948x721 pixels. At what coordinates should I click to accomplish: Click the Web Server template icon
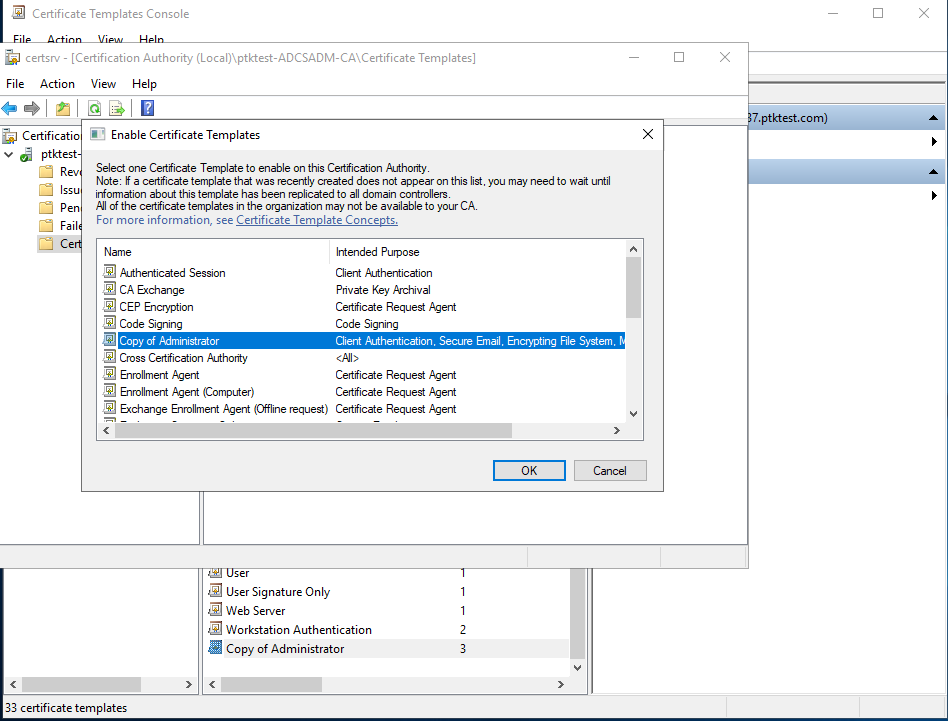(215, 610)
